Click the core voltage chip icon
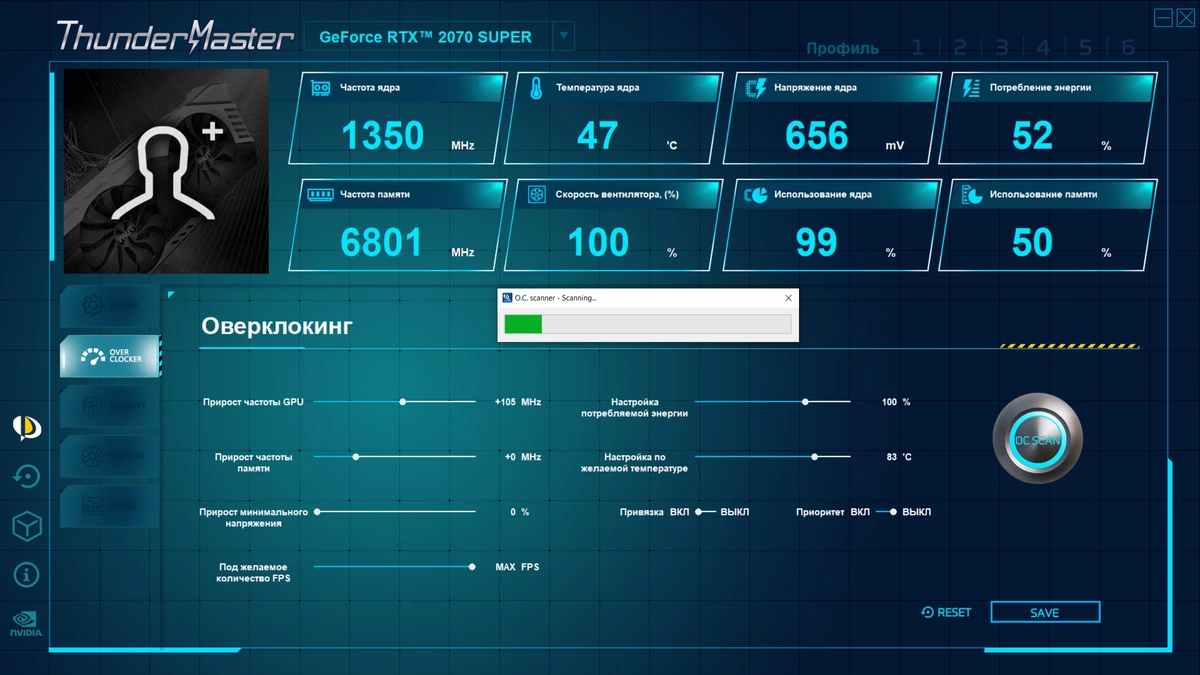 point(756,88)
